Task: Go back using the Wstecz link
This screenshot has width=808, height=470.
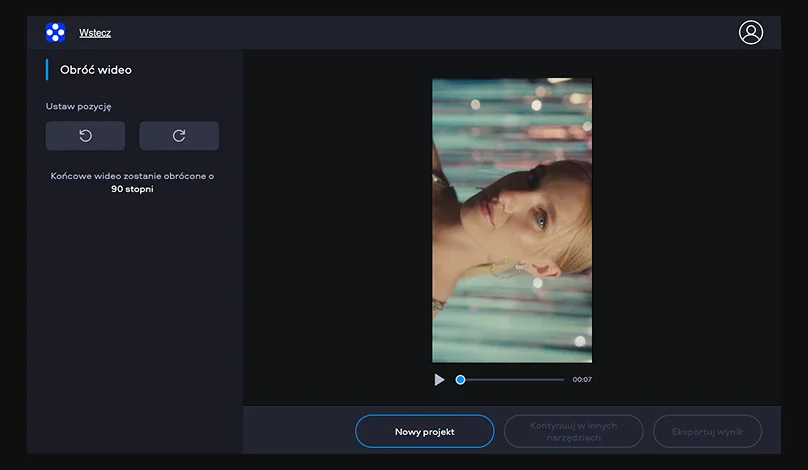Action: (95, 33)
